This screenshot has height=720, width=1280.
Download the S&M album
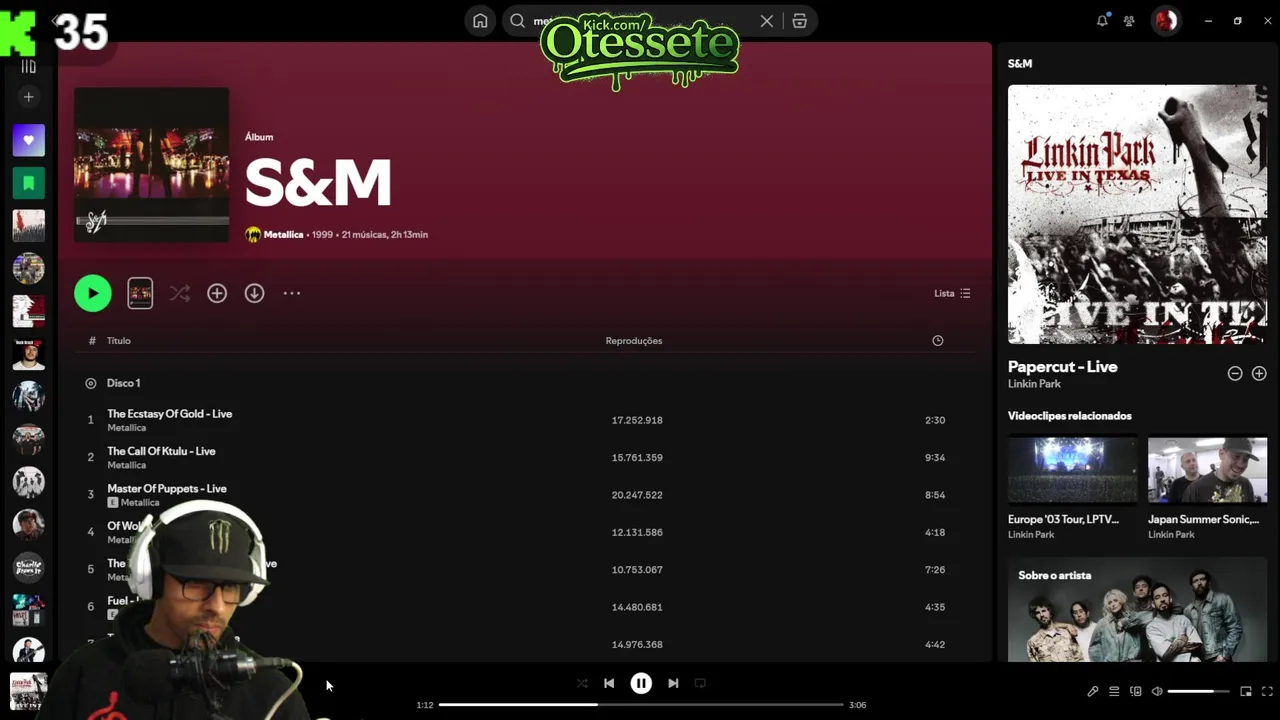click(255, 293)
